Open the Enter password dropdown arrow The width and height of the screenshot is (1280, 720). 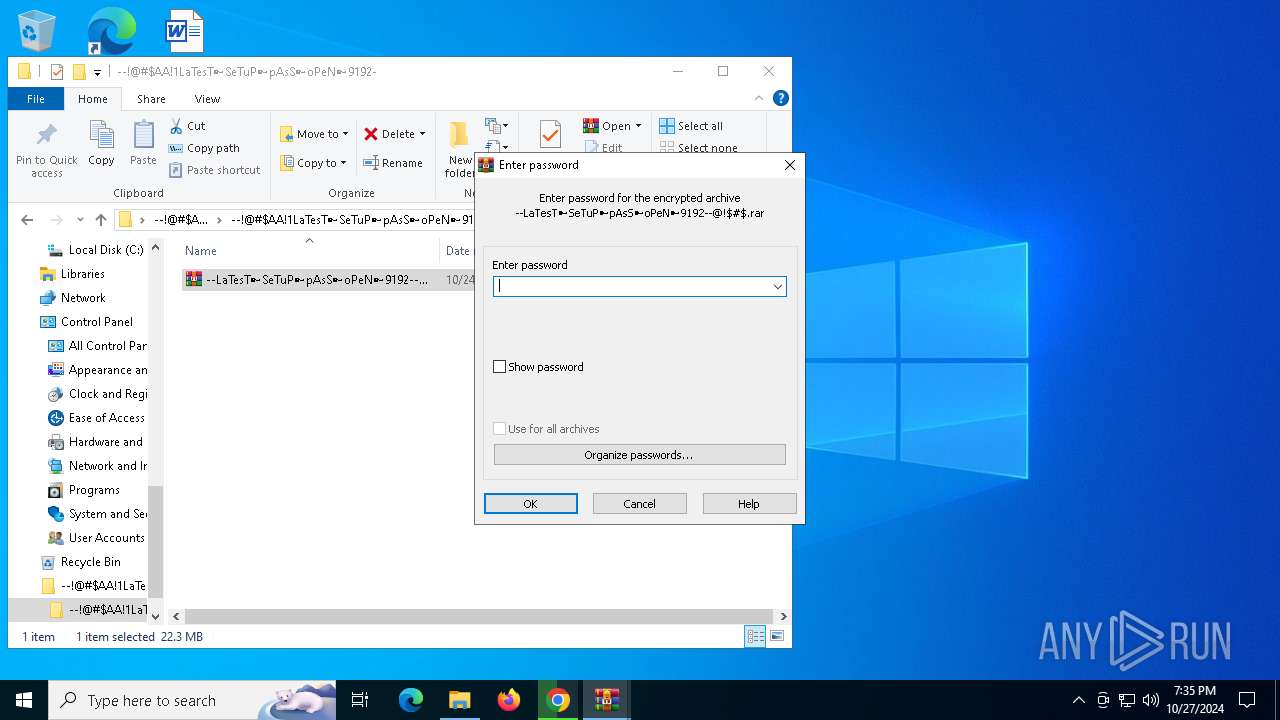(x=777, y=287)
